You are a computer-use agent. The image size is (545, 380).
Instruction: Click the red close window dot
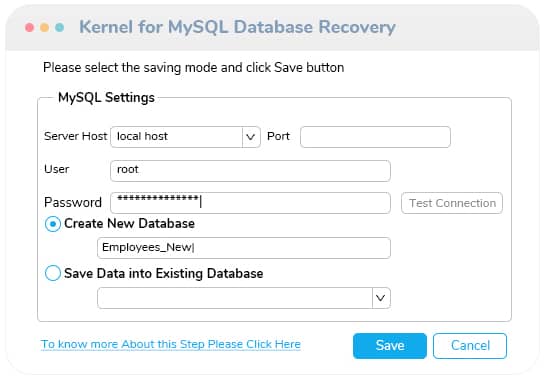(x=30, y=27)
